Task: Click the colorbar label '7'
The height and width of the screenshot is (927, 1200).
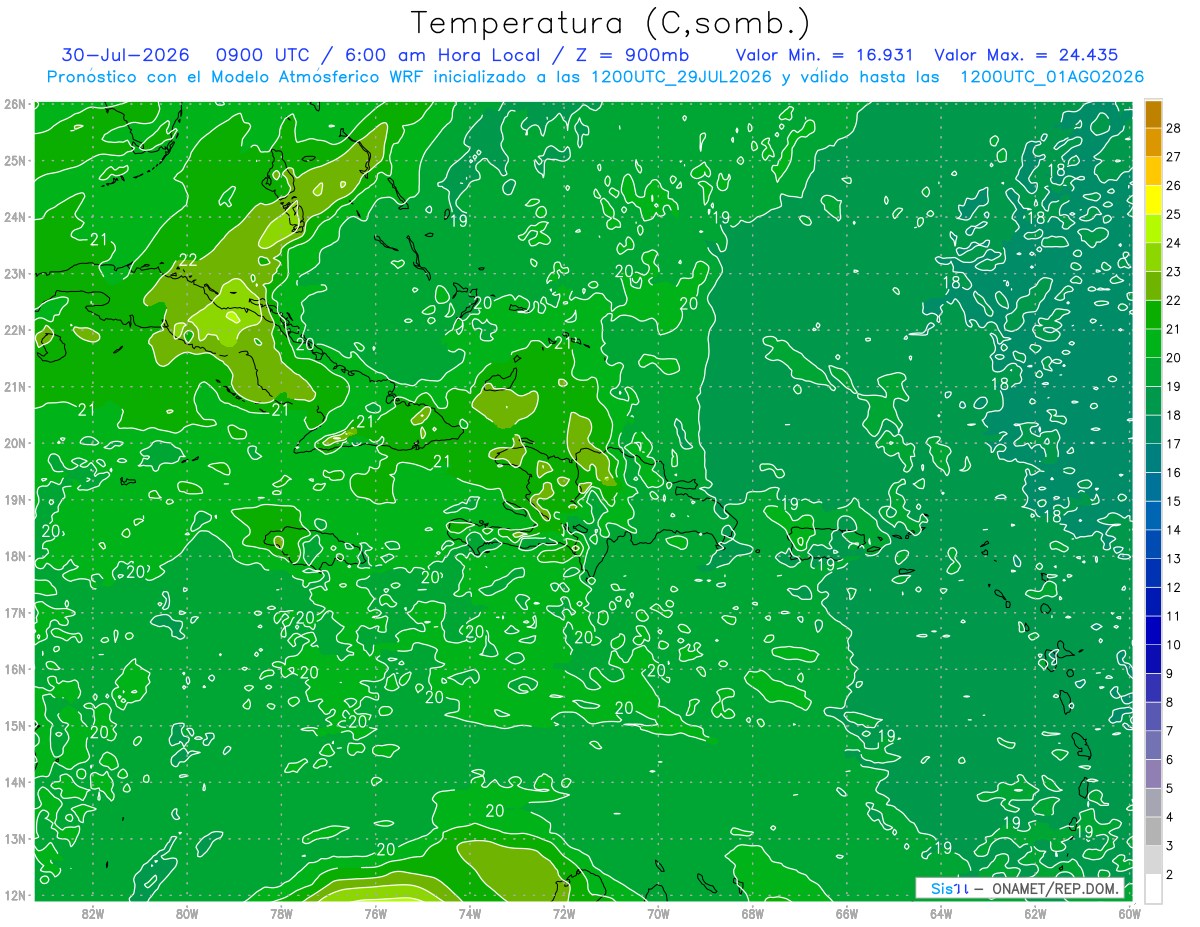Action: coord(1170,731)
